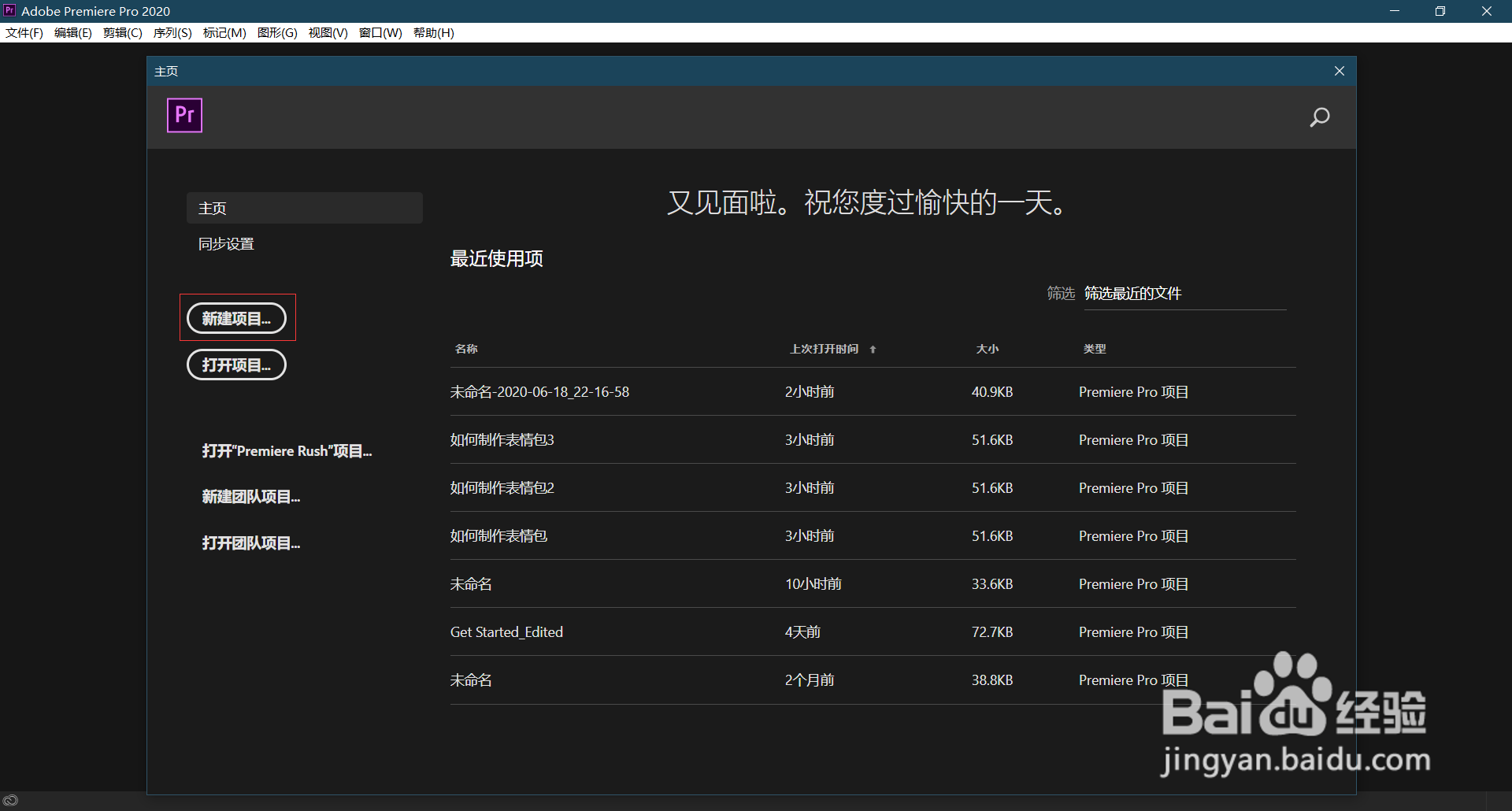The width and height of the screenshot is (1512, 811).
Task: Open the 图形(G) menu
Action: pyautogui.click(x=277, y=32)
